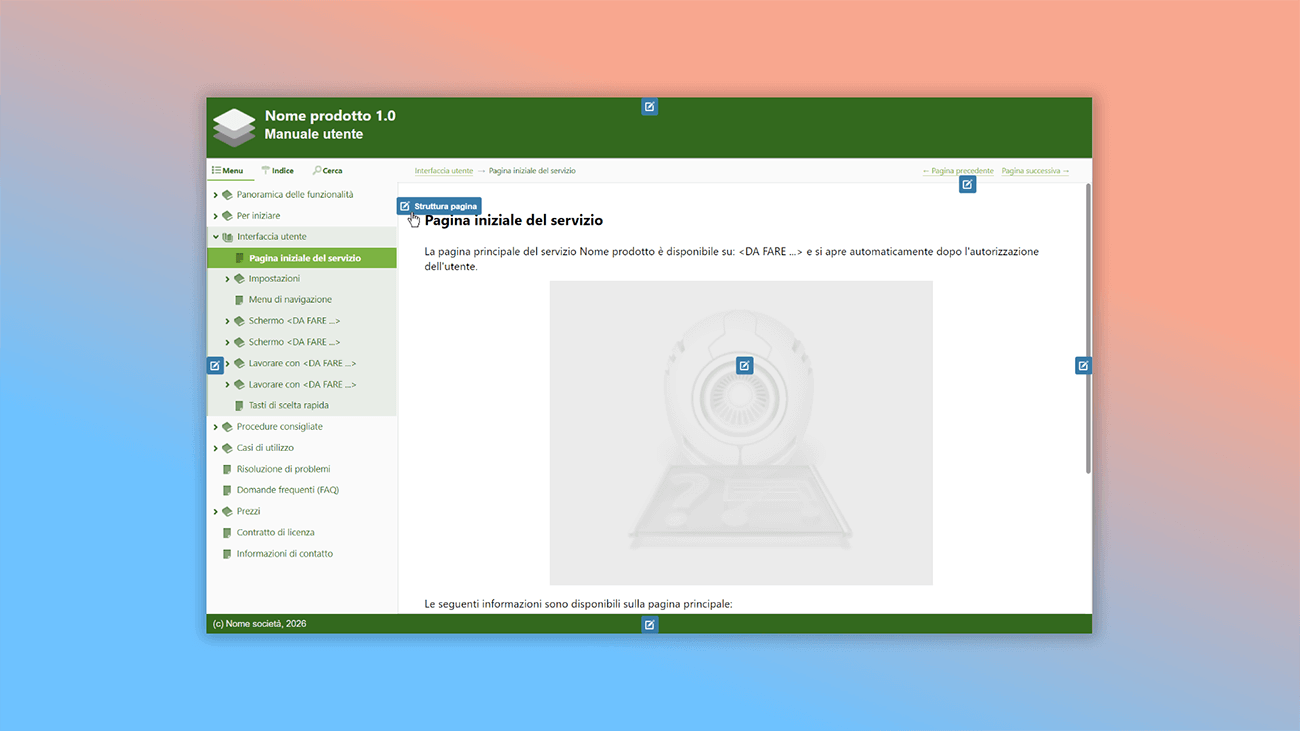1300x731 pixels.
Task: Click the product logo in the header
Action: point(233,126)
